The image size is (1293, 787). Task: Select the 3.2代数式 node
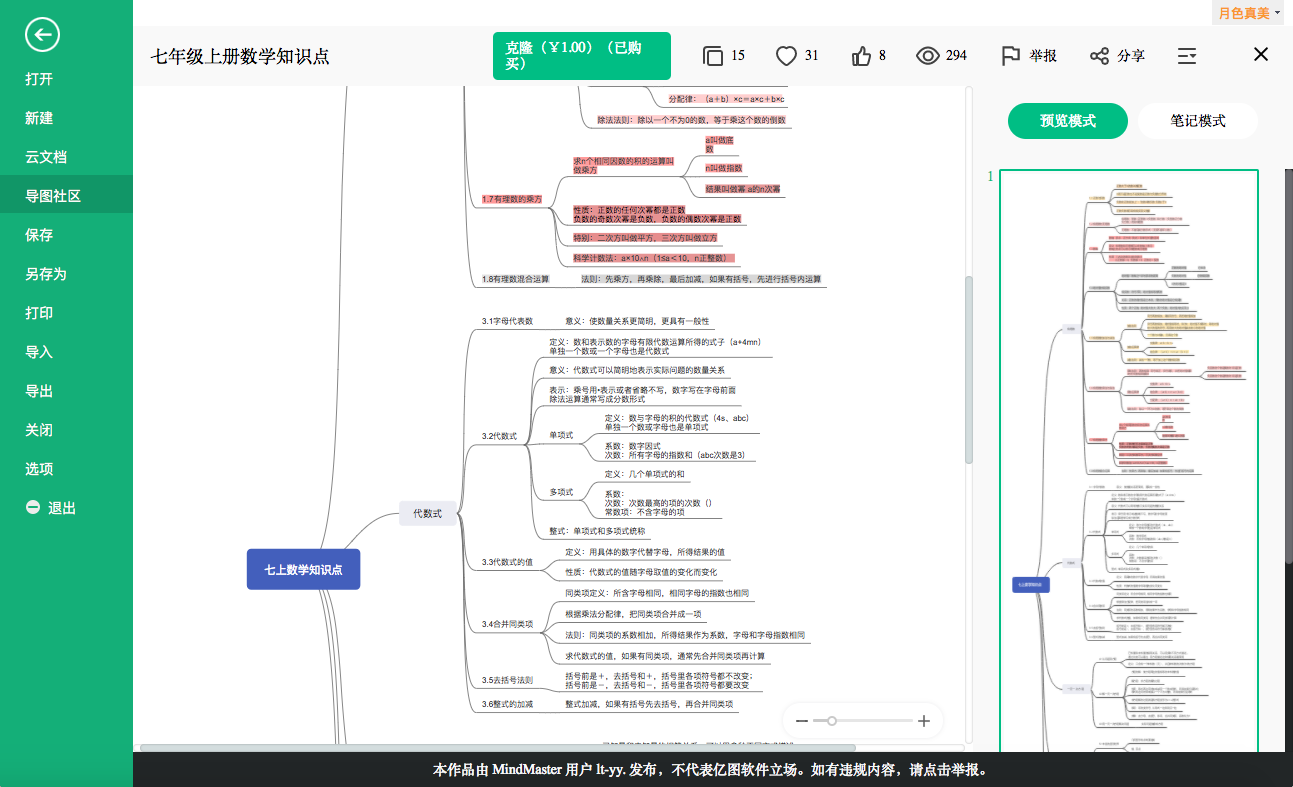(x=499, y=436)
